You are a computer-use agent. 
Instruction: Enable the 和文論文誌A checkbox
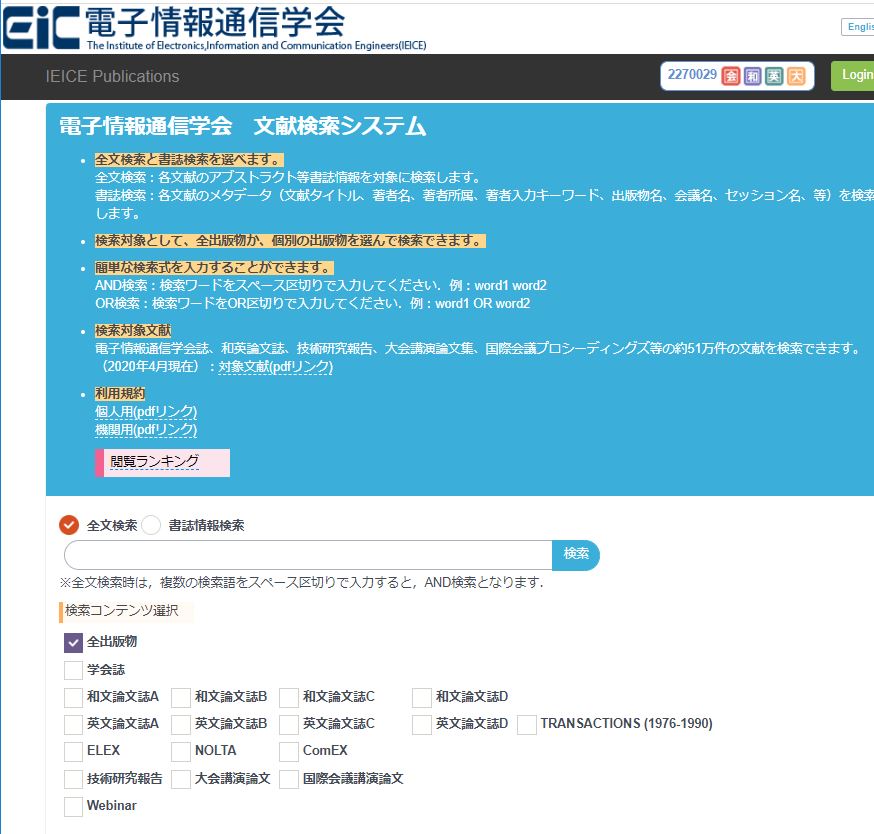74,697
